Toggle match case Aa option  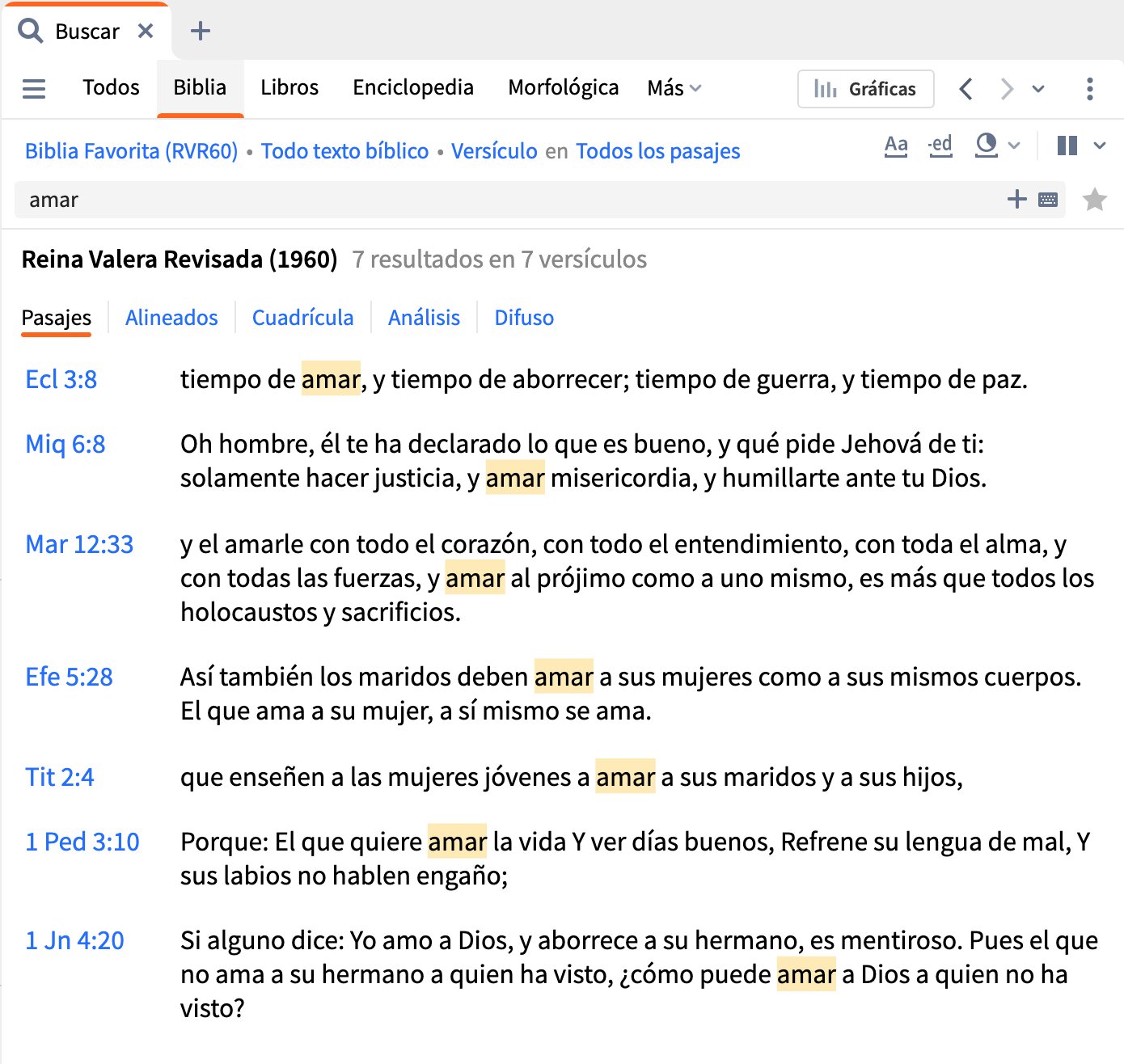point(896,146)
